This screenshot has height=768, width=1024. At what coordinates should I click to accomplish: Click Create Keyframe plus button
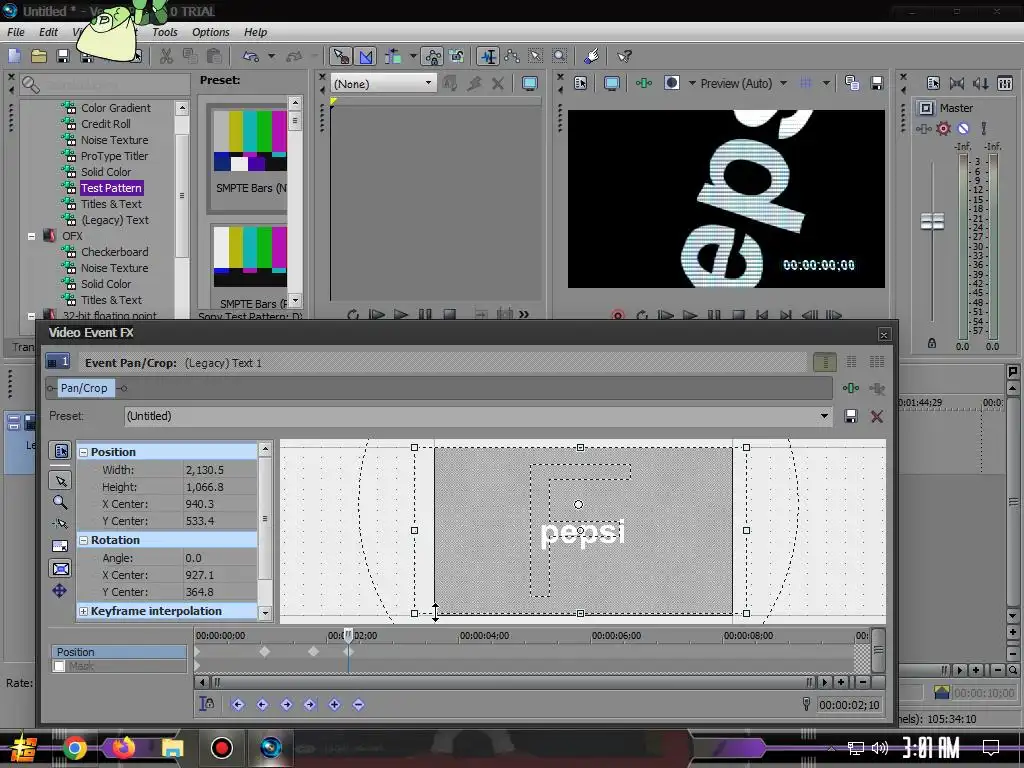click(x=334, y=705)
